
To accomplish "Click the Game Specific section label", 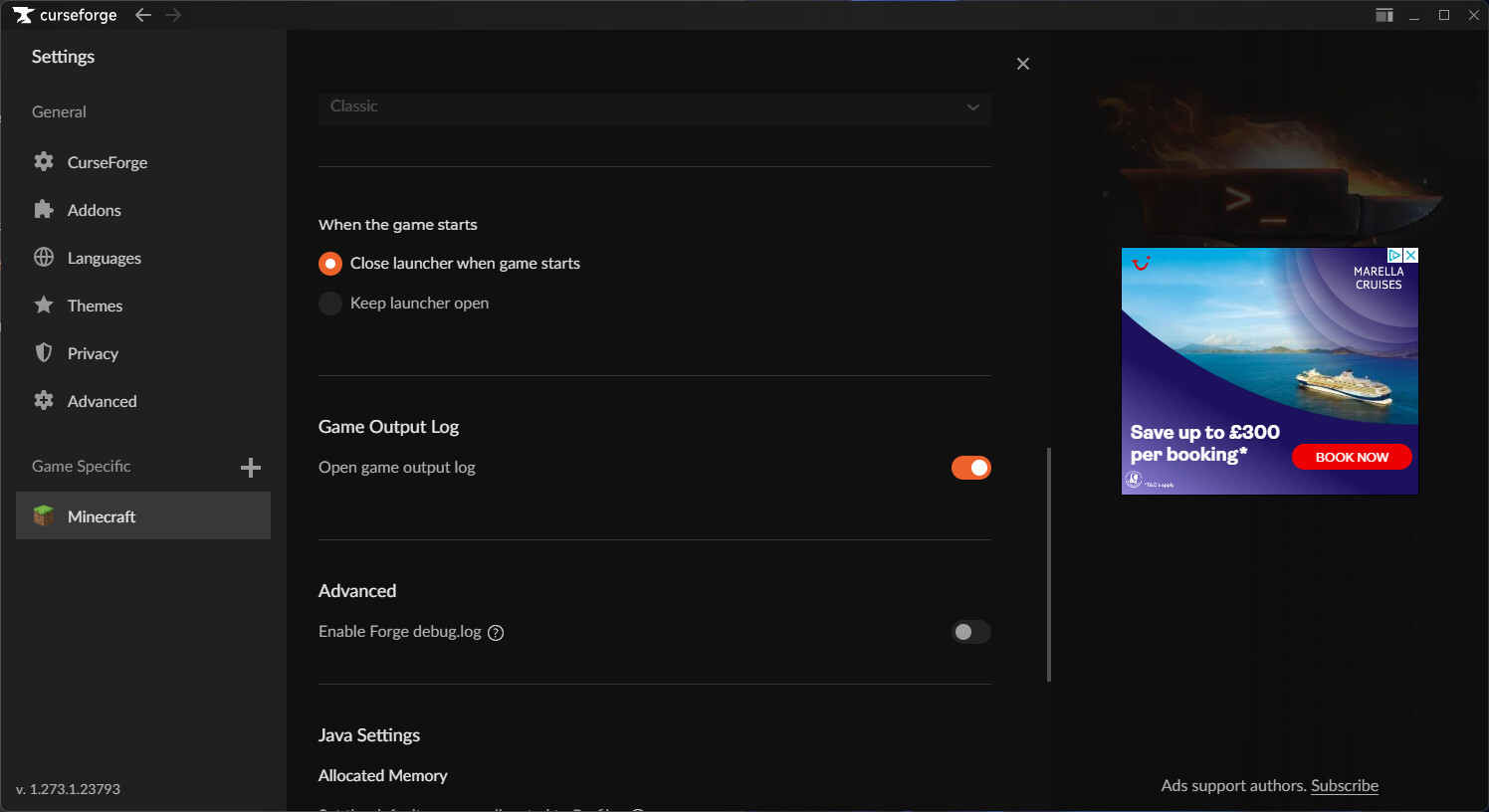I will pos(82,466).
